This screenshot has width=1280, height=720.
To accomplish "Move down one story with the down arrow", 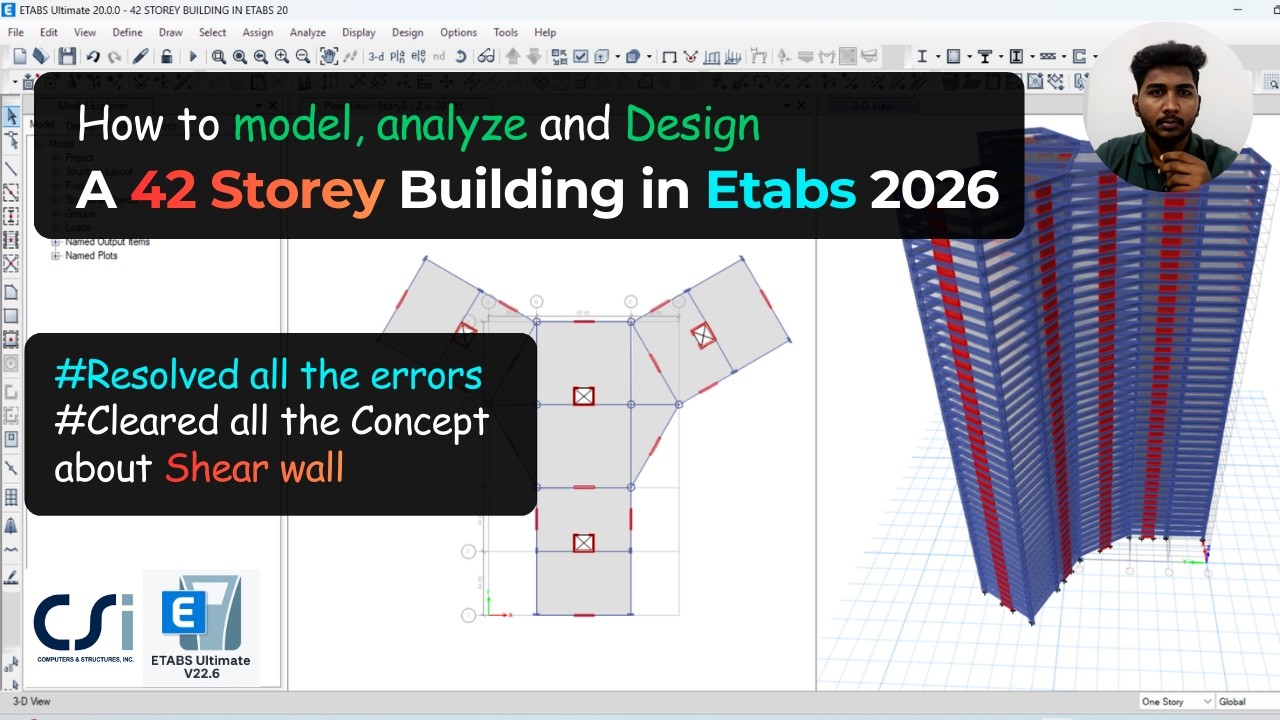I will tap(534, 57).
